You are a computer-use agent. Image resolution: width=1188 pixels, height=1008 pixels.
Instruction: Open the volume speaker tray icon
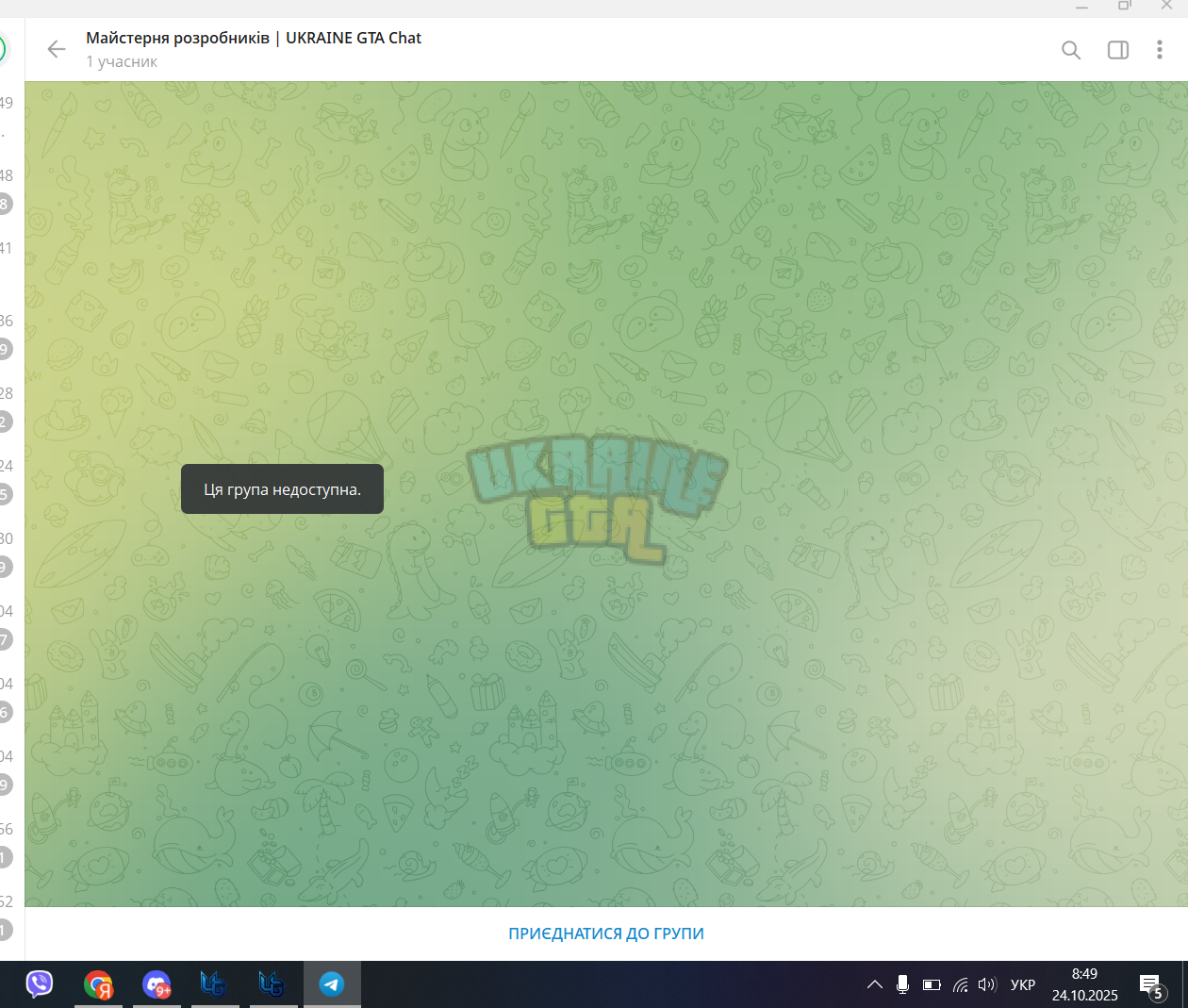[x=987, y=984]
